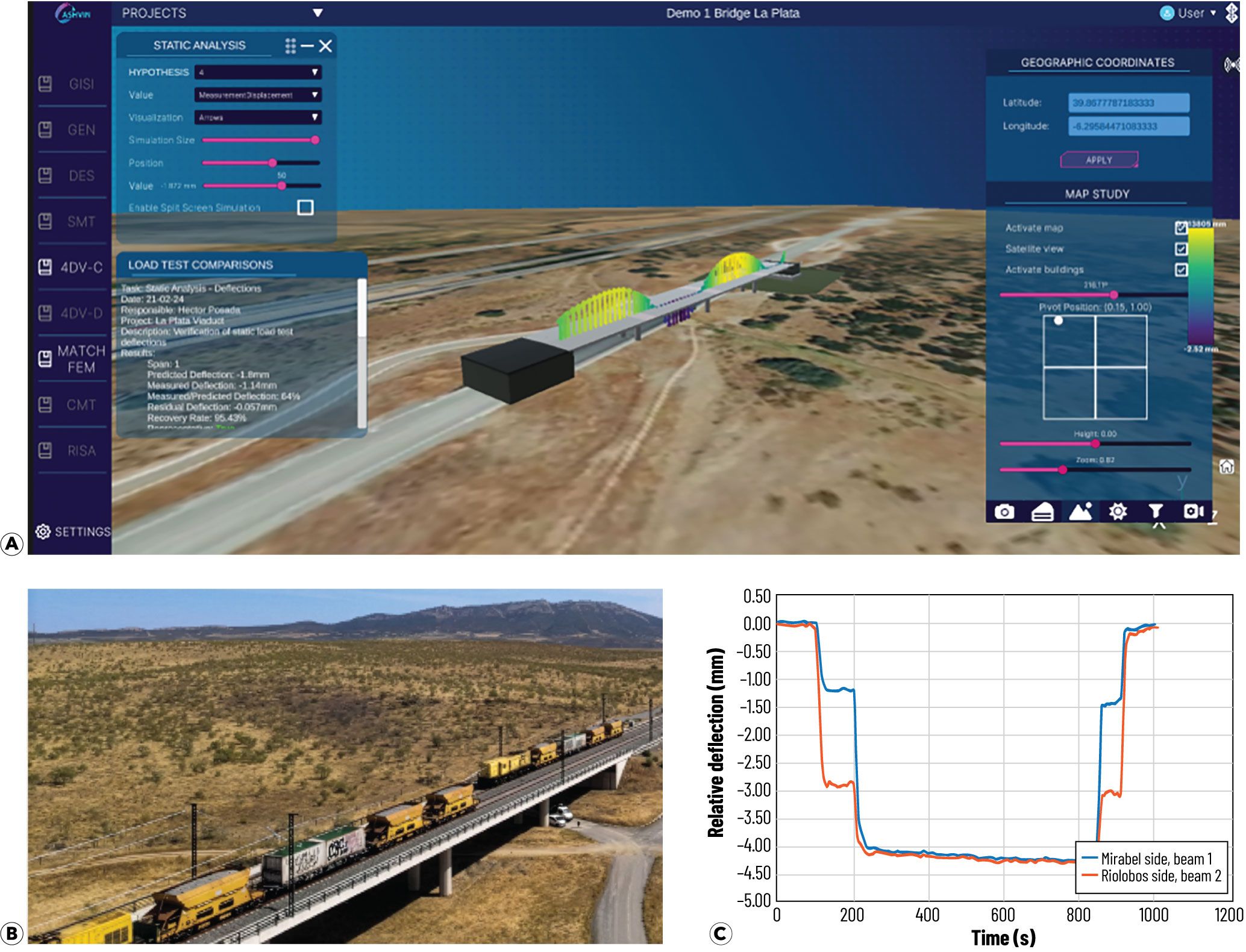
Task: Click the GEN save icon
Action: pyautogui.click(x=45, y=130)
